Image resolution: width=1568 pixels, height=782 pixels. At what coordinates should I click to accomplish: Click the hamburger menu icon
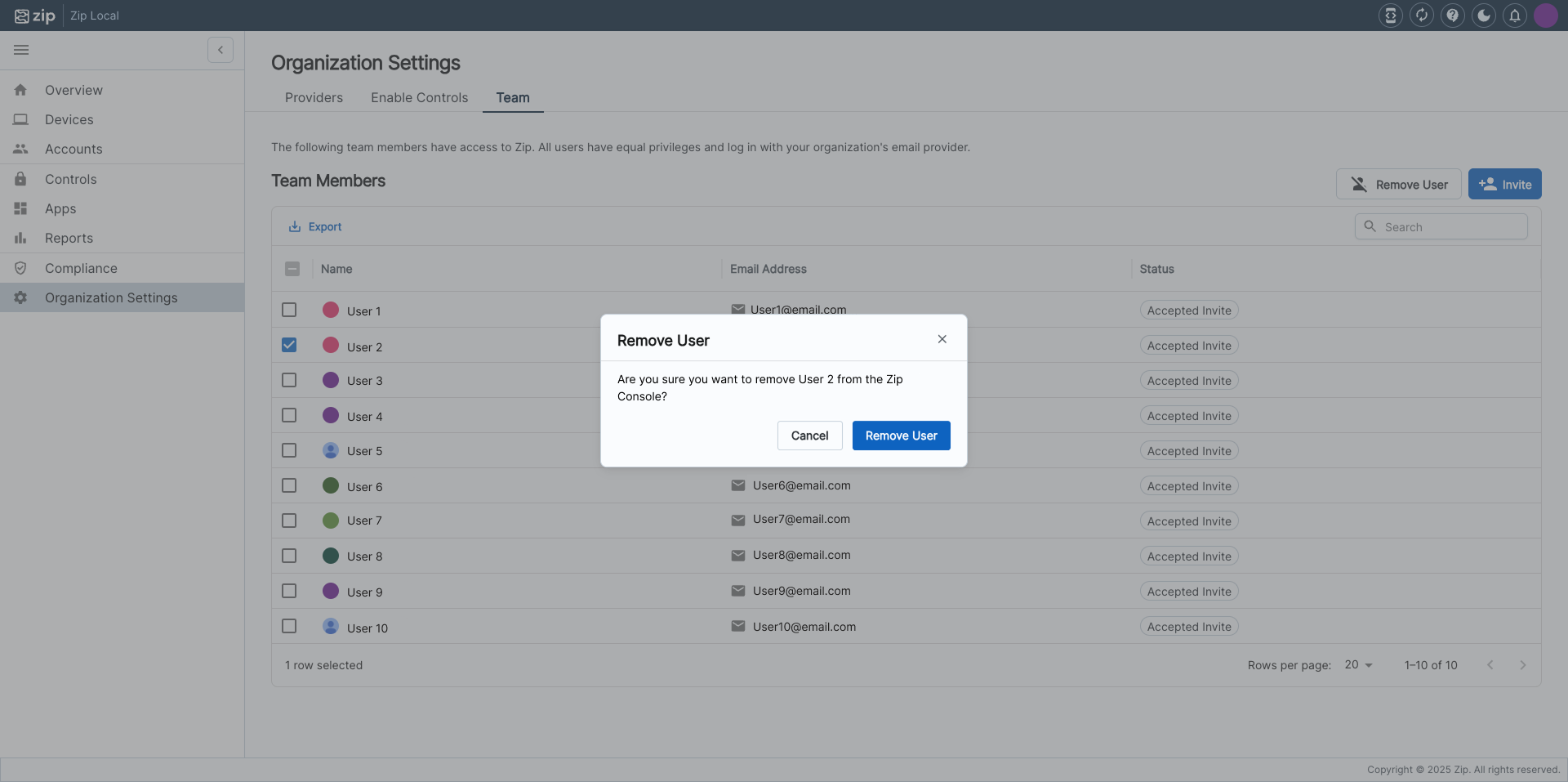[x=21, y=50]
